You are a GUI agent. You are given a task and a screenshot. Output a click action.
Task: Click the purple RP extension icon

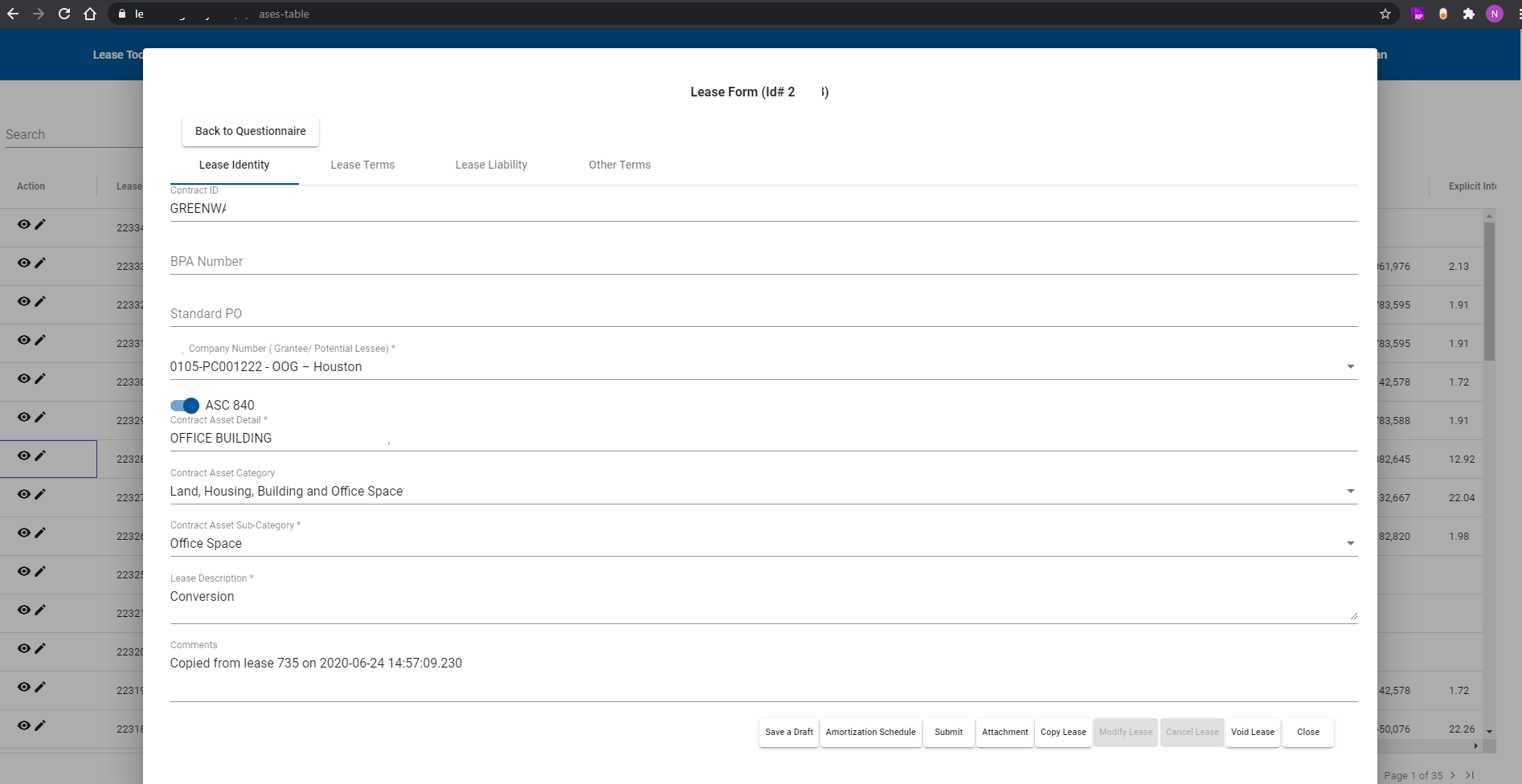tap(1418, 14)
